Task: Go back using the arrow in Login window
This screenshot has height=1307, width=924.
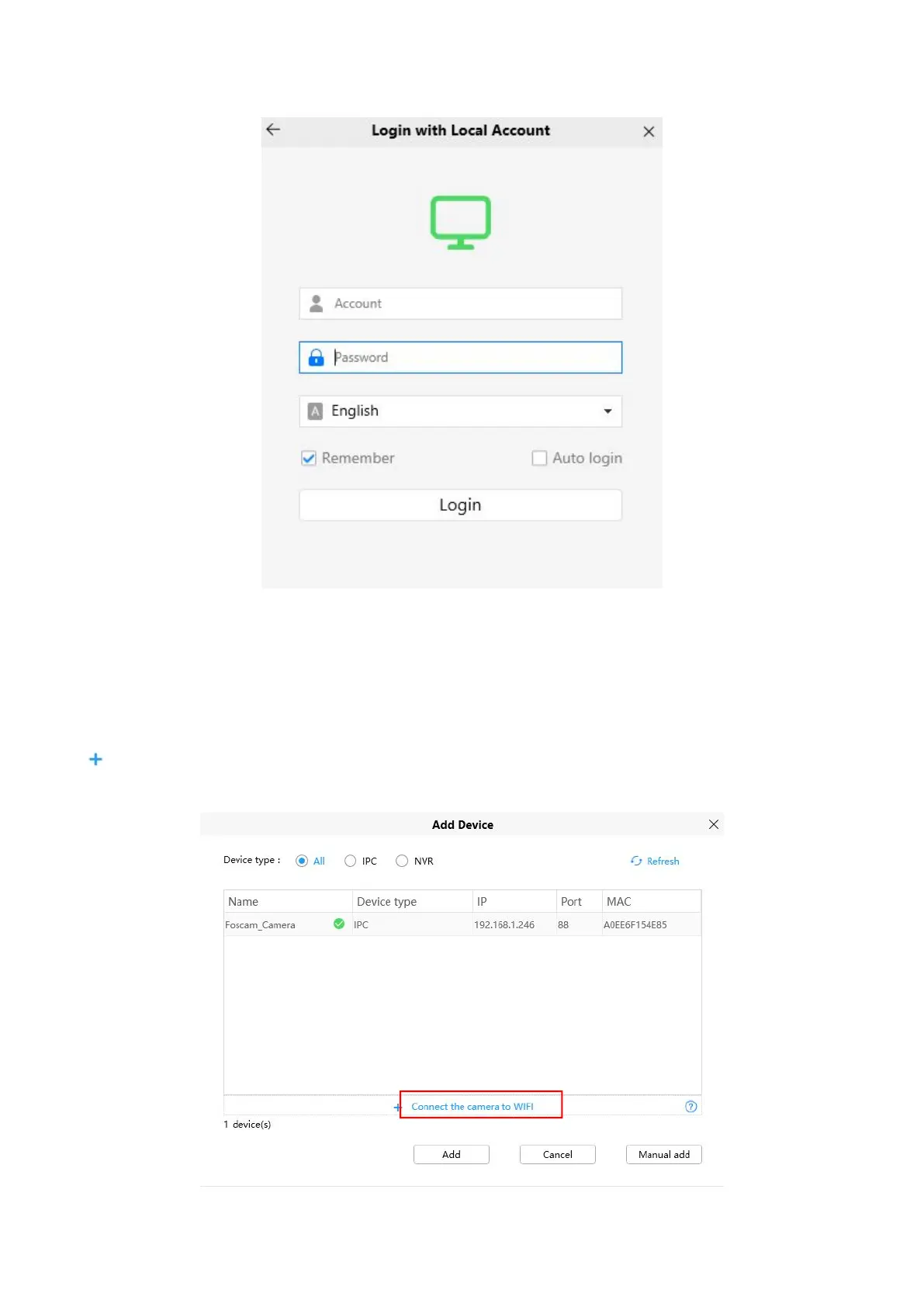Action: [273, 130]
